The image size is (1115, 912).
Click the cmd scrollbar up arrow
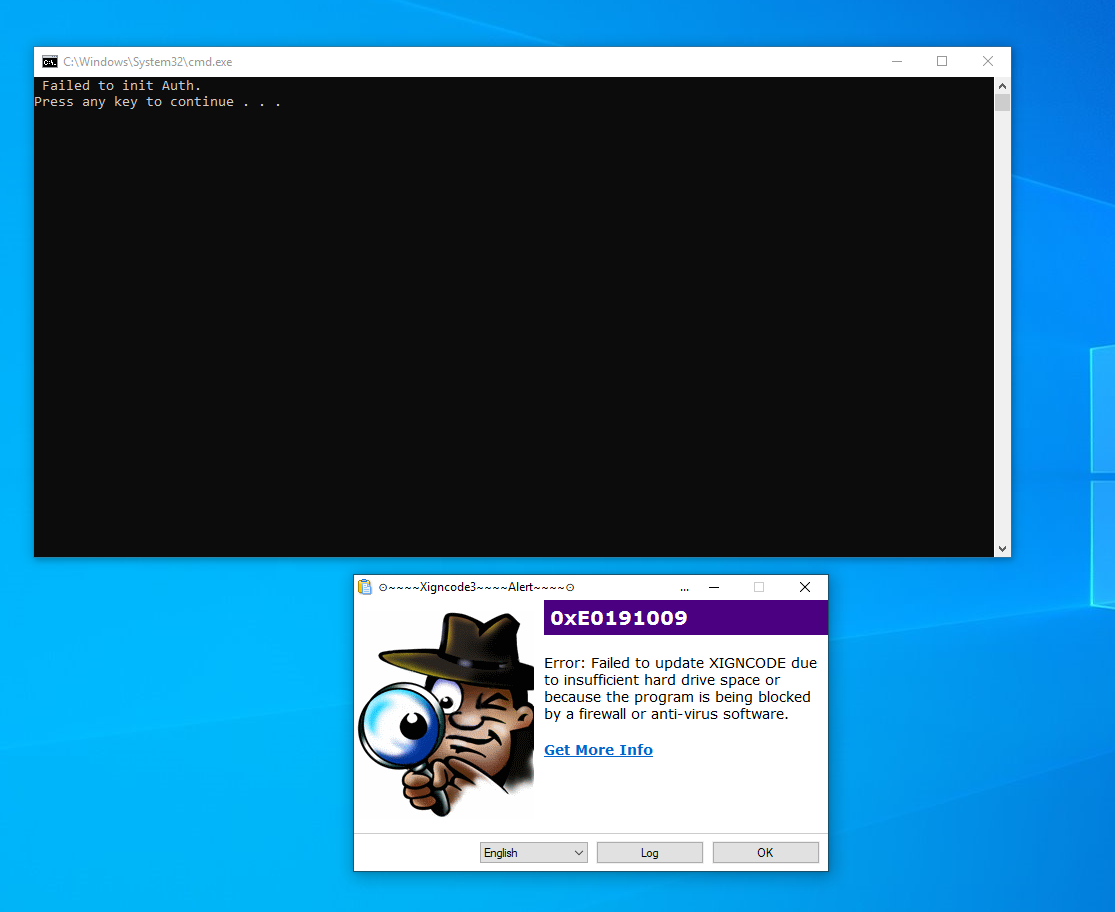(1002, 86)
